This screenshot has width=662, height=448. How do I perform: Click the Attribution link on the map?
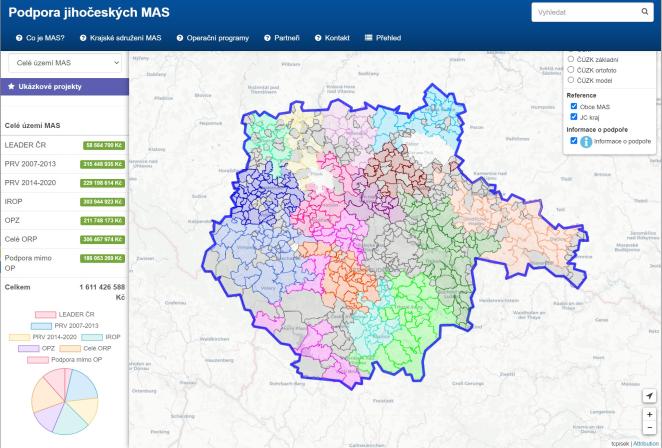647,444
